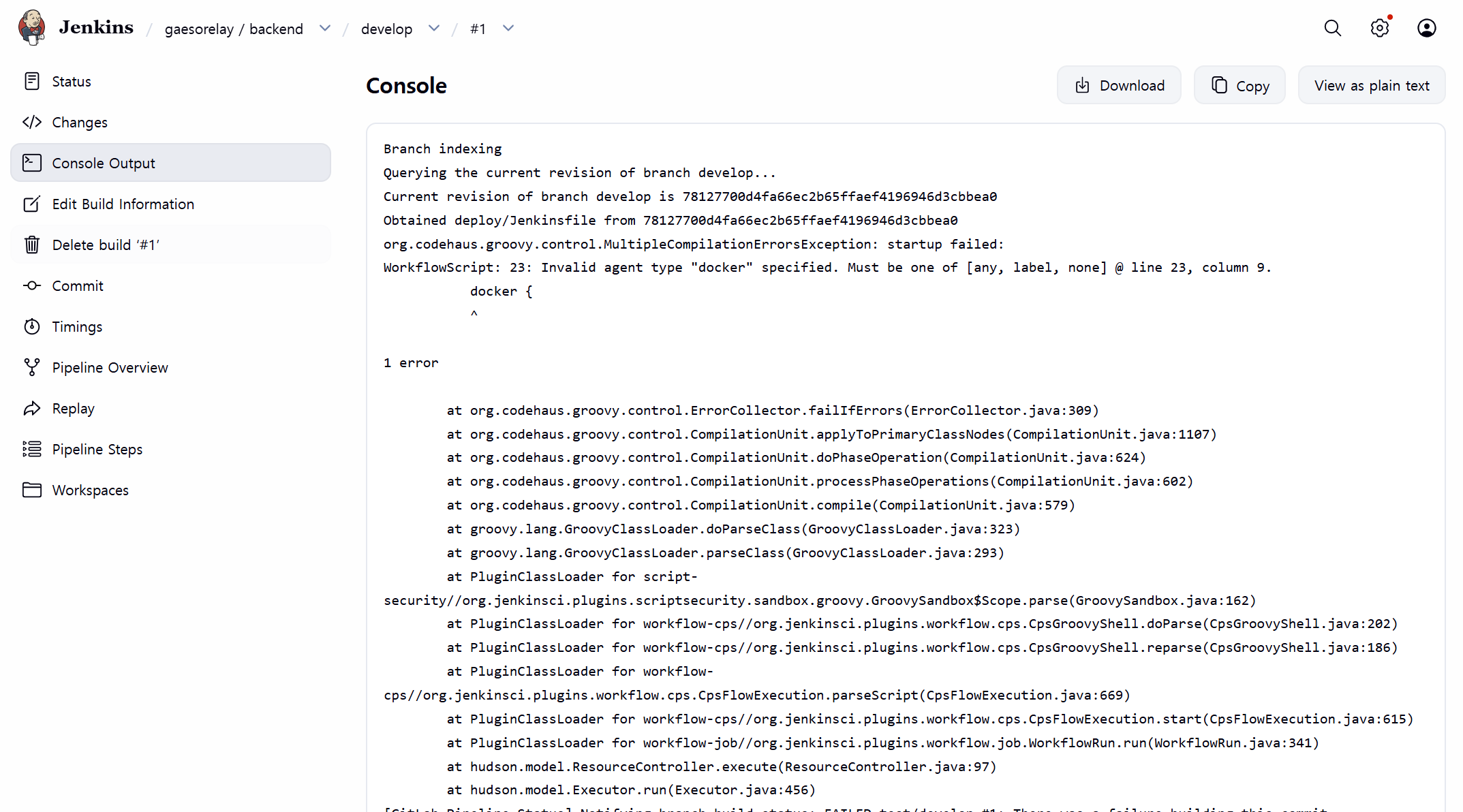Click View as plain text
This screenshot has width=1463, height=812.
pos(1371,86)
